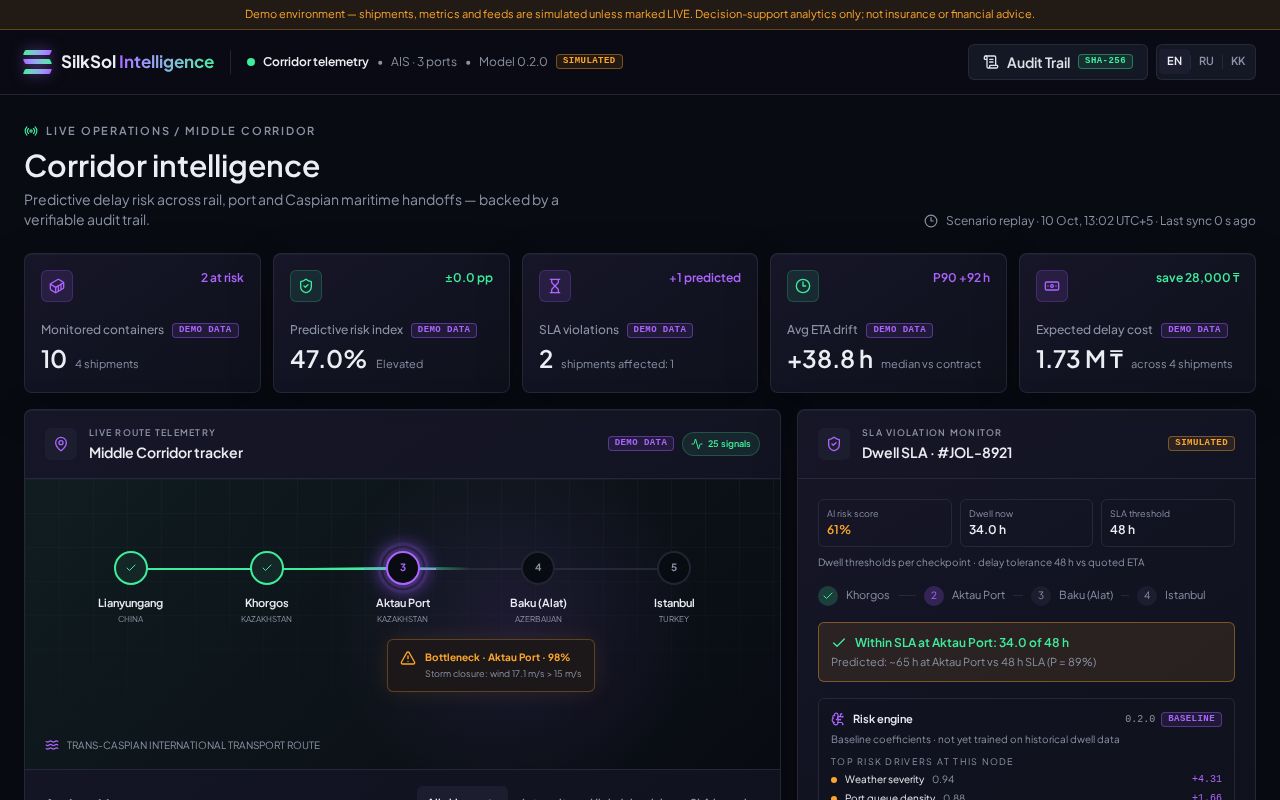Viewport: 1280px width, 800px height.
Task: Click the shield icon of SLA Violation Monitor
Action: (834, 444)
